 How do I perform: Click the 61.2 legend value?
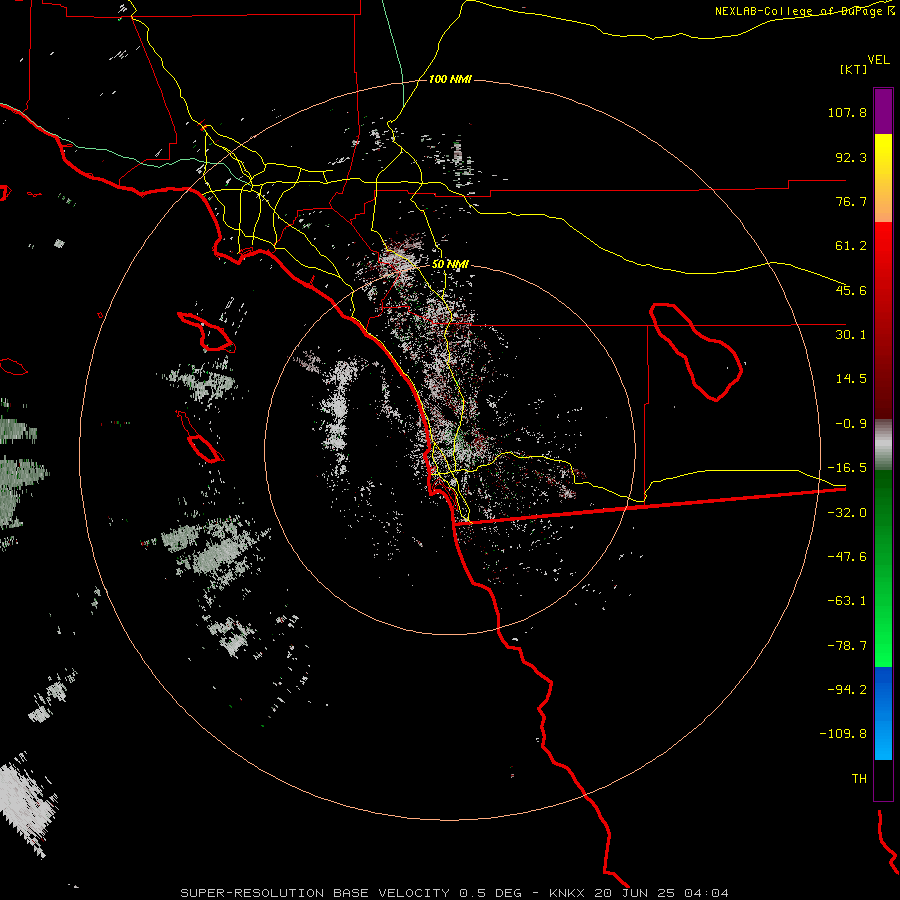[851, 246]
